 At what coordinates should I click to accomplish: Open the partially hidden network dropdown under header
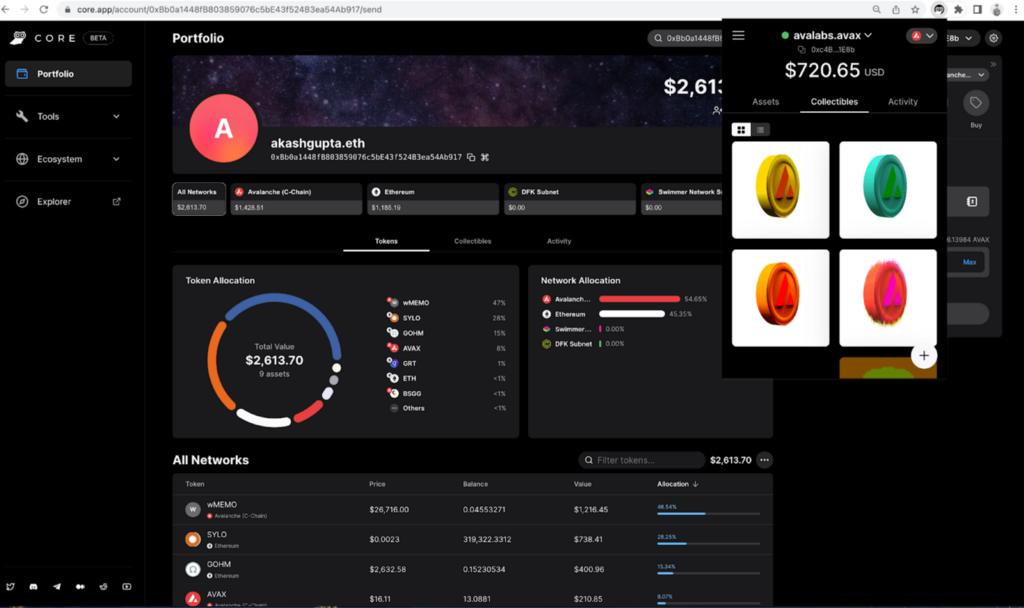[967, 75]
